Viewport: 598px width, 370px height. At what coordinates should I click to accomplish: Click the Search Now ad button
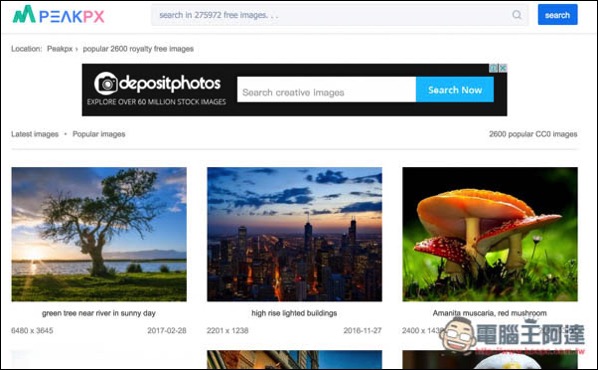(x=455, y=90)
